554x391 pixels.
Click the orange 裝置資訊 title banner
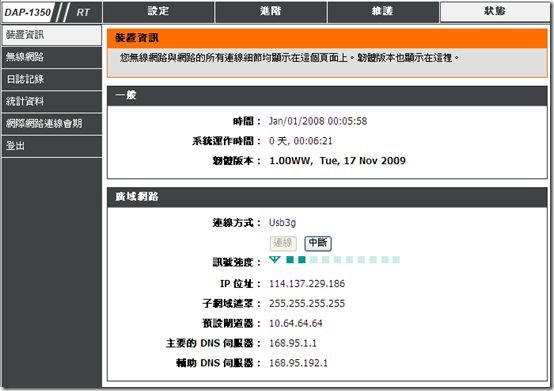327,38
